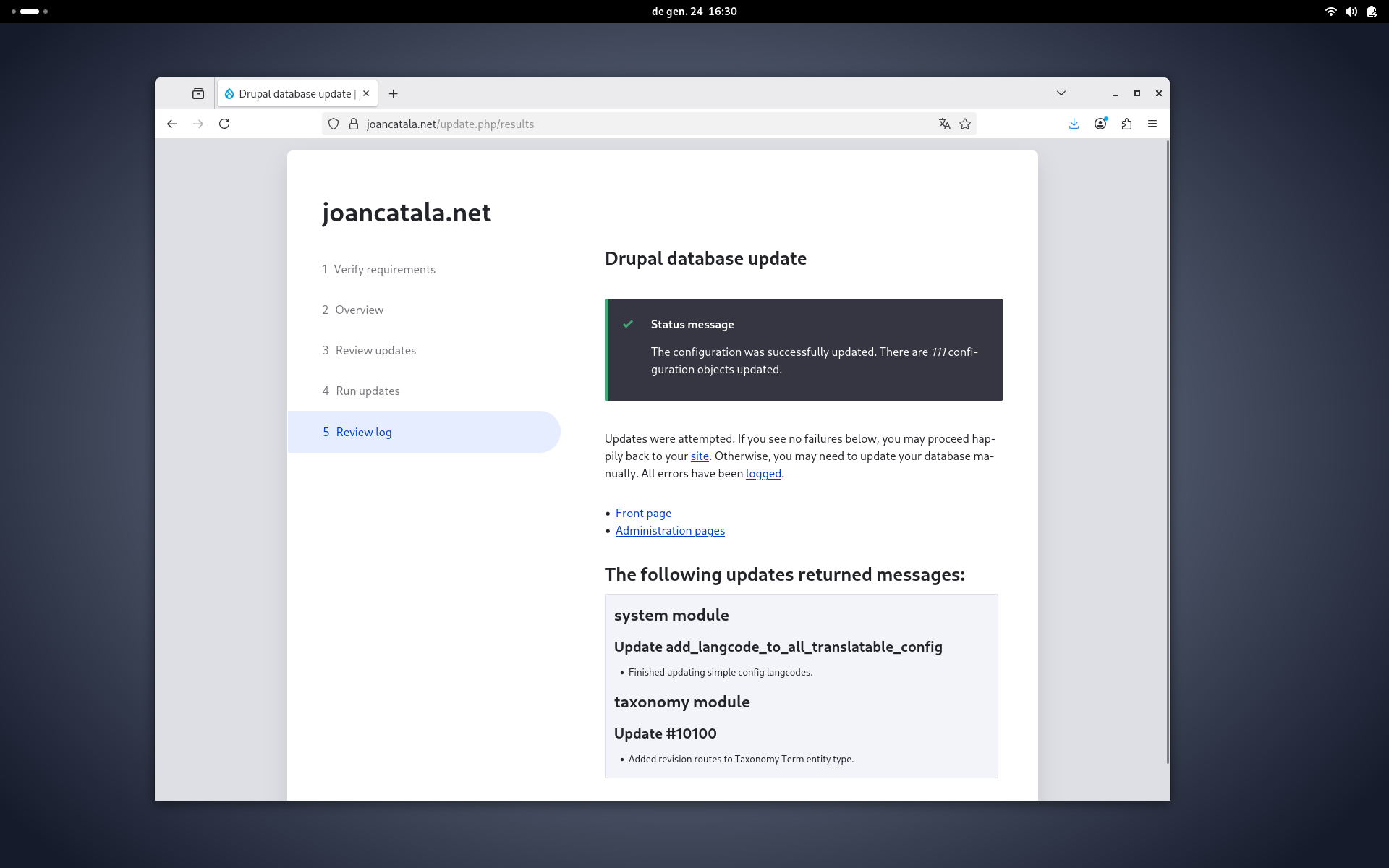Screen dimensions: 1389x868
Task: Reload the current page
Action: pyautogui.click(x=224, y=124)
